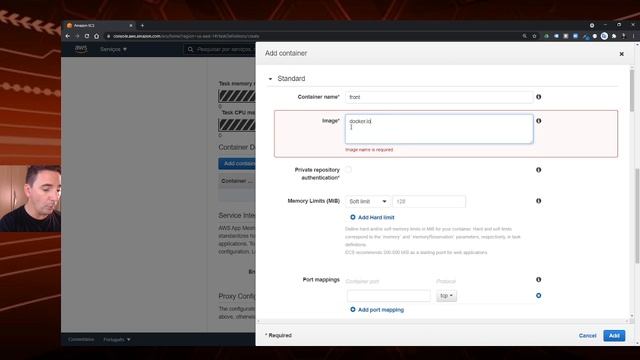Click the dialog vertical scrollbar
The width and height of the screenshot is (640, 360).
coord(632,90)
